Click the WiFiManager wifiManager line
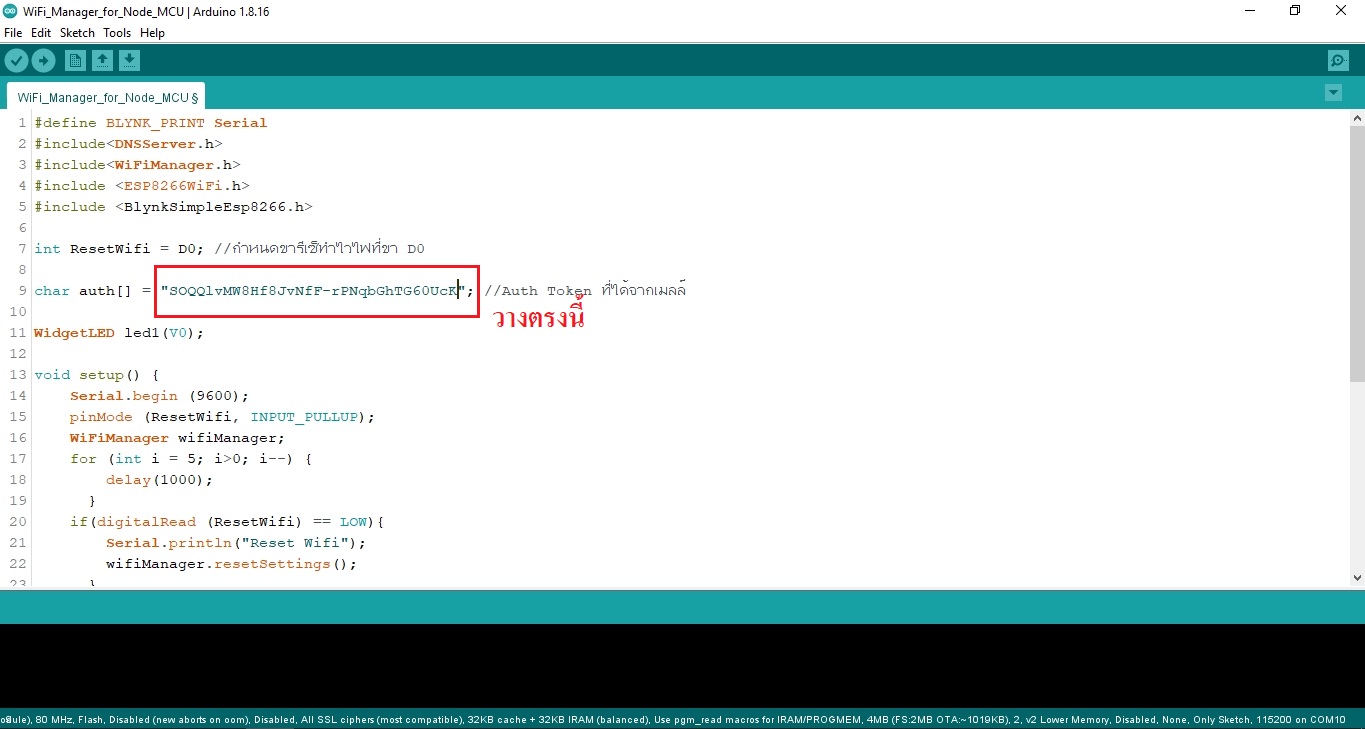 (177, 438)
